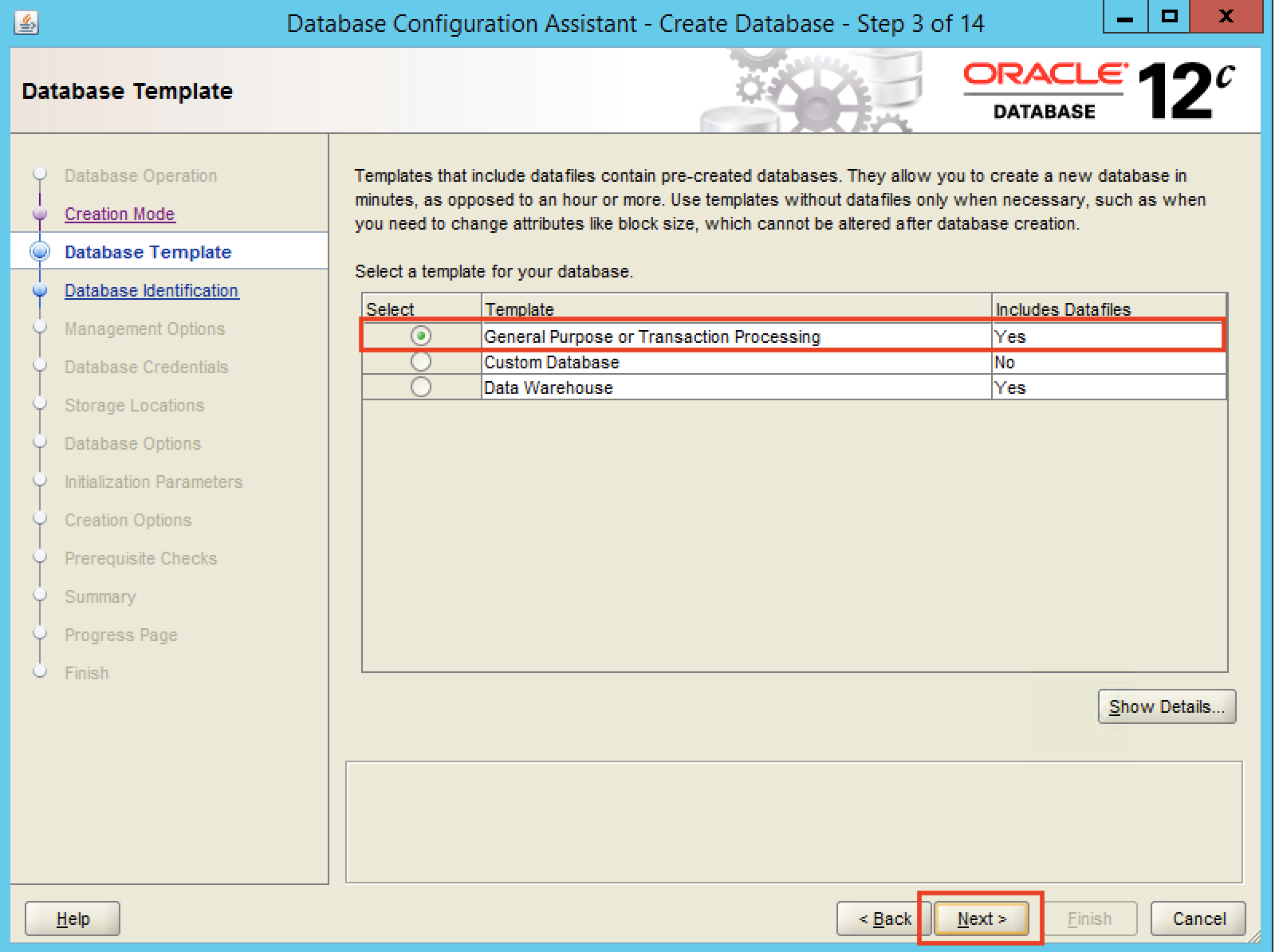
Task: Open the Database Template step in sidebar
Action: pos(148,252)
